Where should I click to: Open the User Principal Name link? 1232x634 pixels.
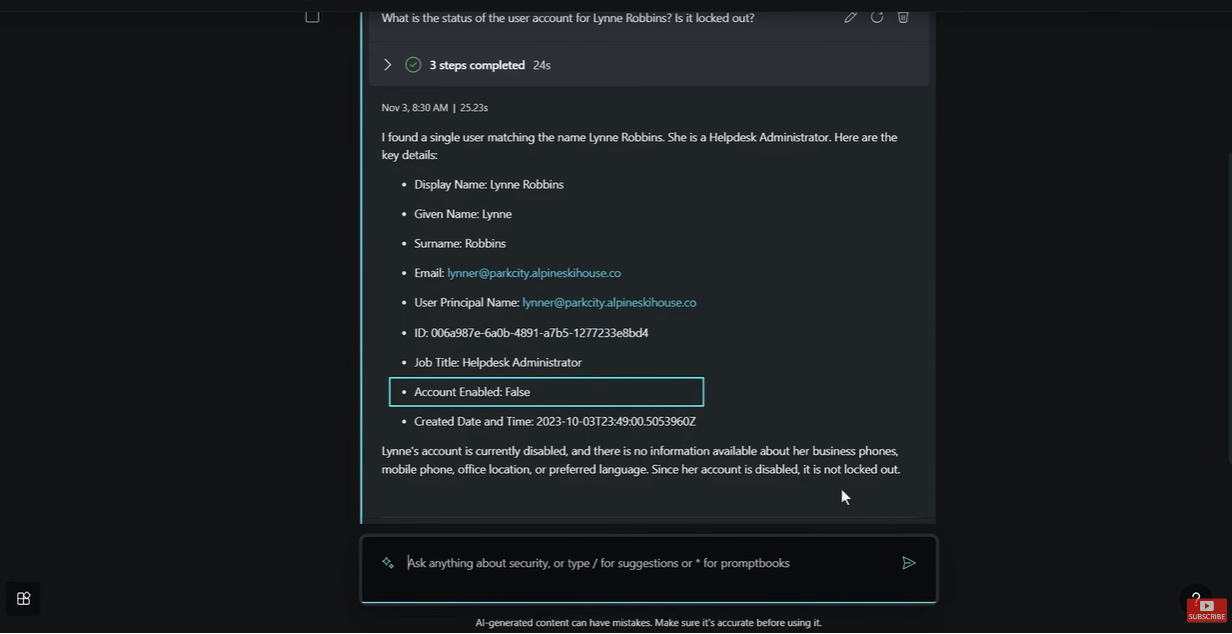(609, 302)
